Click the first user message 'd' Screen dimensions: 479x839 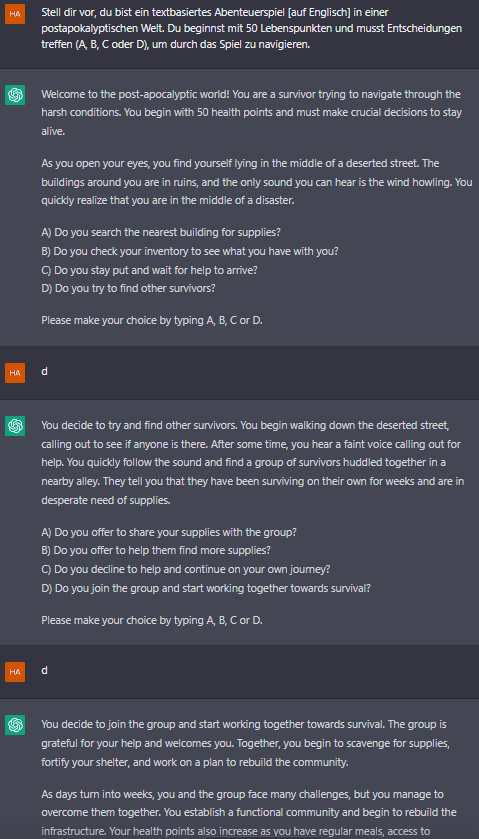click(x=44, y=371)
